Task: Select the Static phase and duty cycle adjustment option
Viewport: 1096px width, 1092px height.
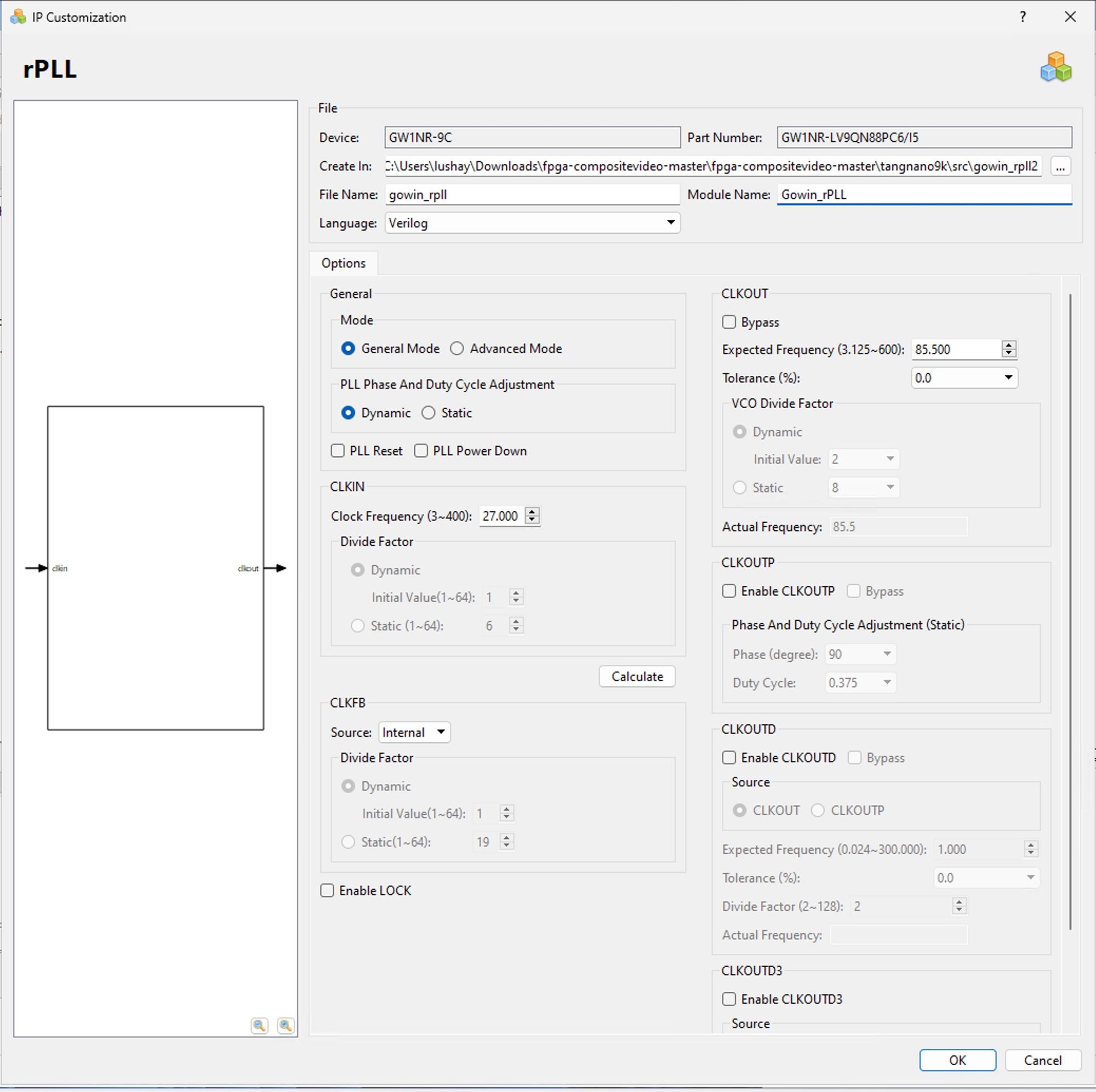Action: 429,413
